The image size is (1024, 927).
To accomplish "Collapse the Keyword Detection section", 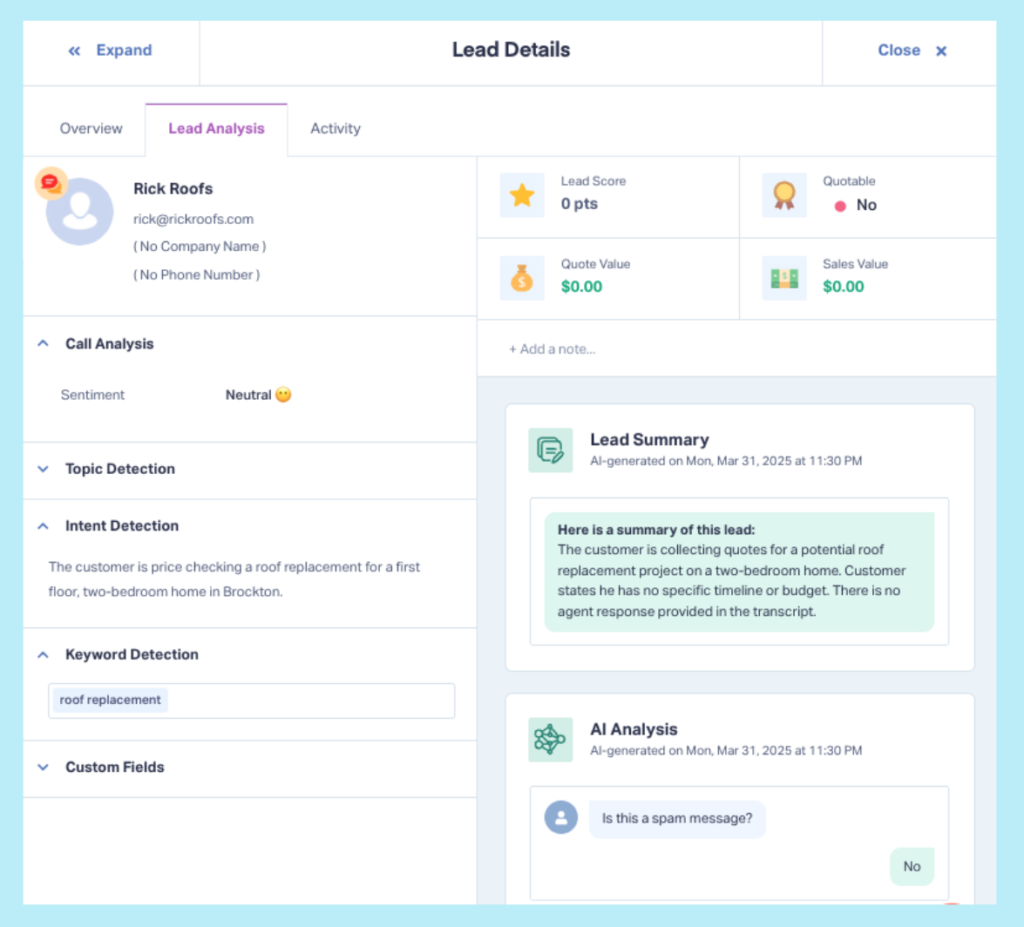I will point(42,654).
